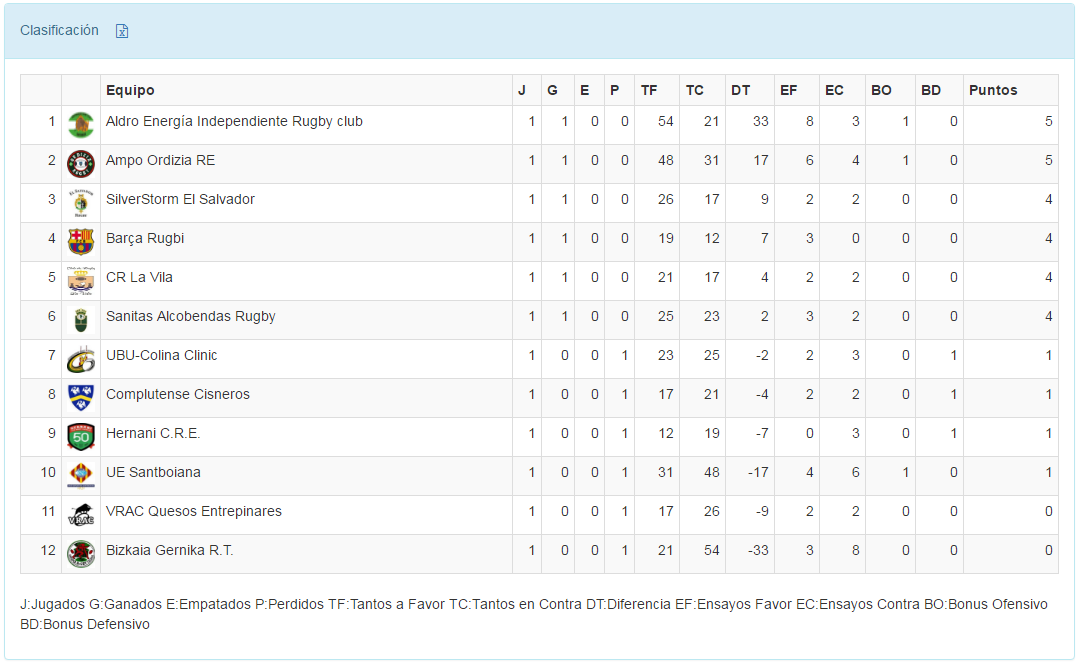Image resolution: width=1078 pixels, height=664 pixels.
Task: Click the TF column header
Action: (x=649, y=90)
